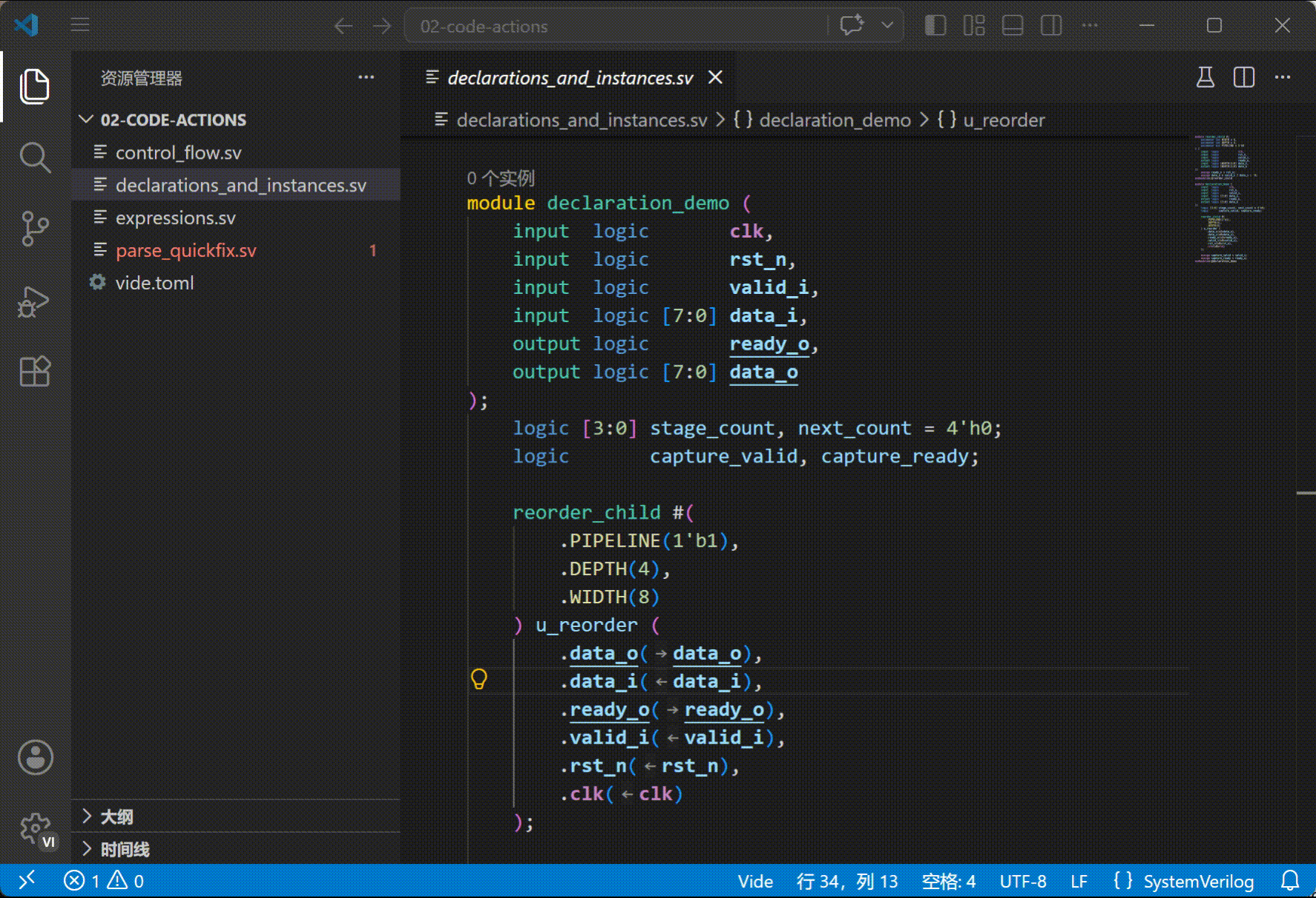Image resolution: width=1316 pixels, height=898 pixels.
Task: Open the title bar more actions menu
Action: 1090,26
